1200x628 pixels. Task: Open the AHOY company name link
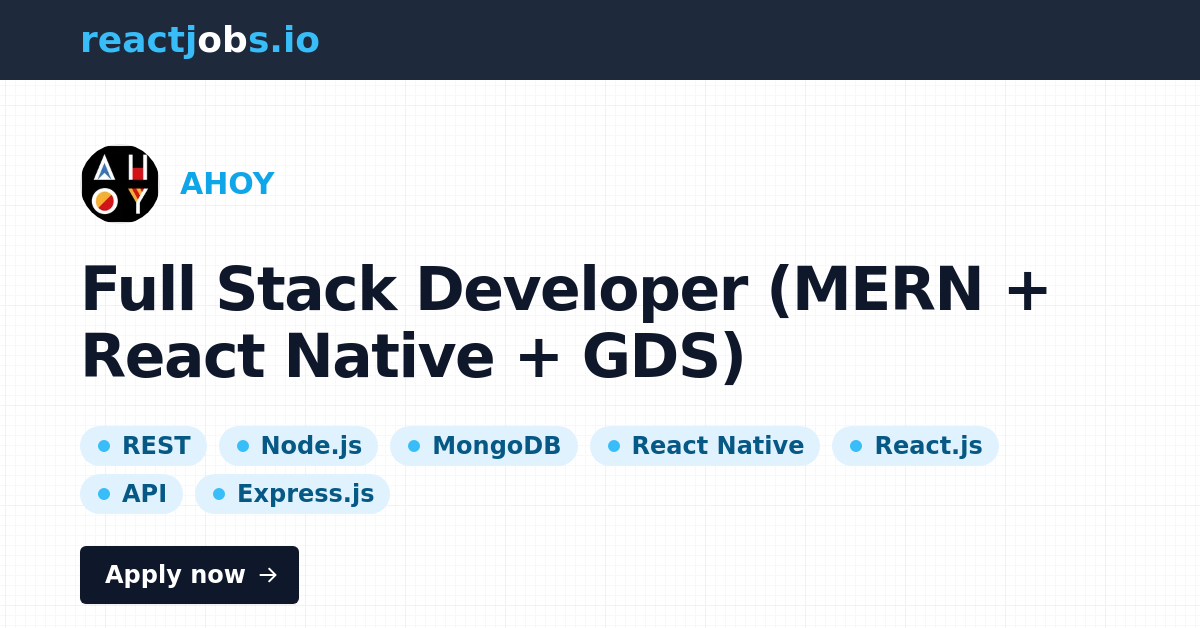[227, 184]
